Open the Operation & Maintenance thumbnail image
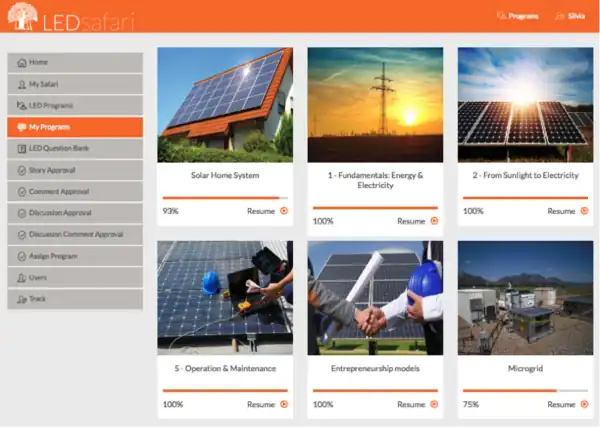600x427 pixels. click(x=225, y=298)
